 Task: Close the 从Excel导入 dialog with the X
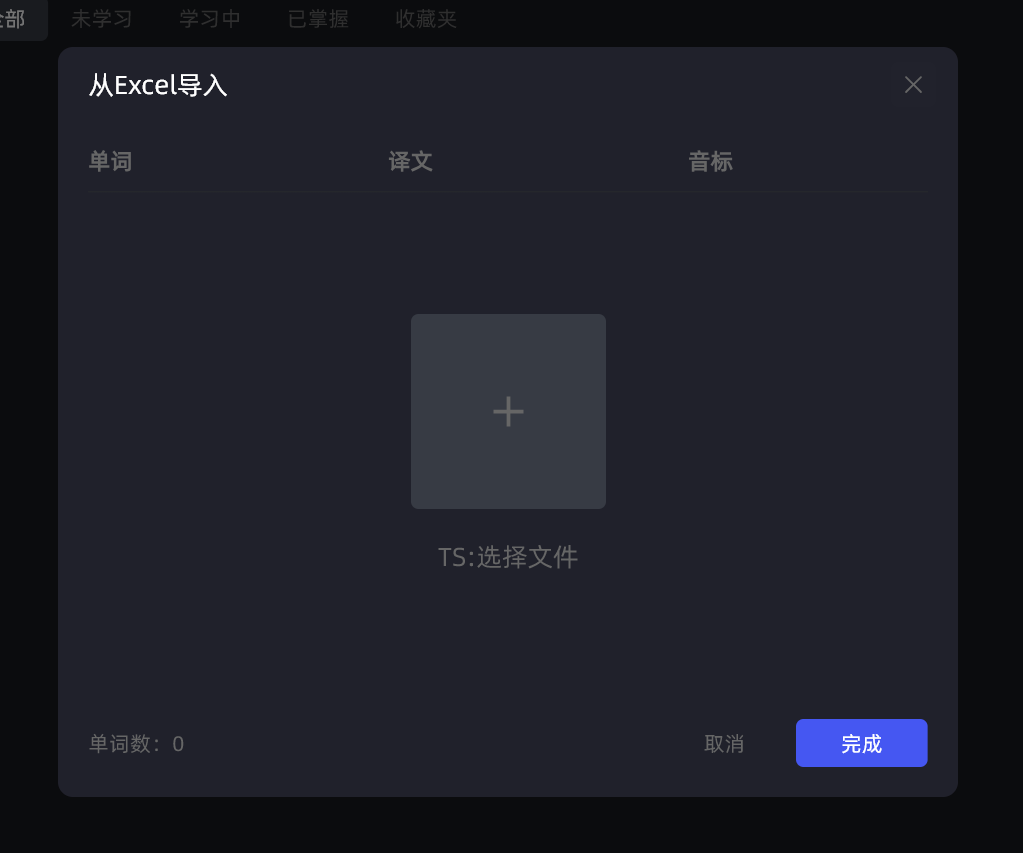[x=913, y=85]
